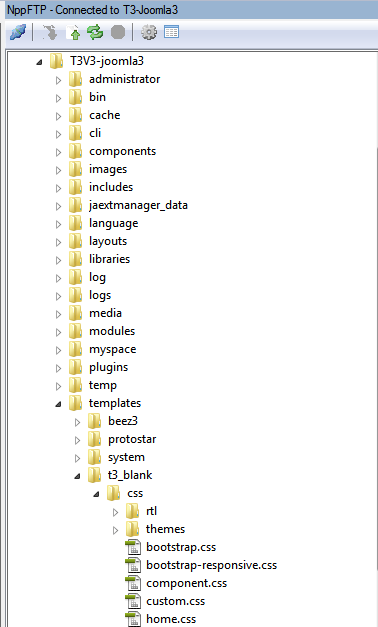The height and width of the screenshot is (627, 378).
Task: Expand the cache folder node
Action: pyautogui.click(x=58, y=116)
